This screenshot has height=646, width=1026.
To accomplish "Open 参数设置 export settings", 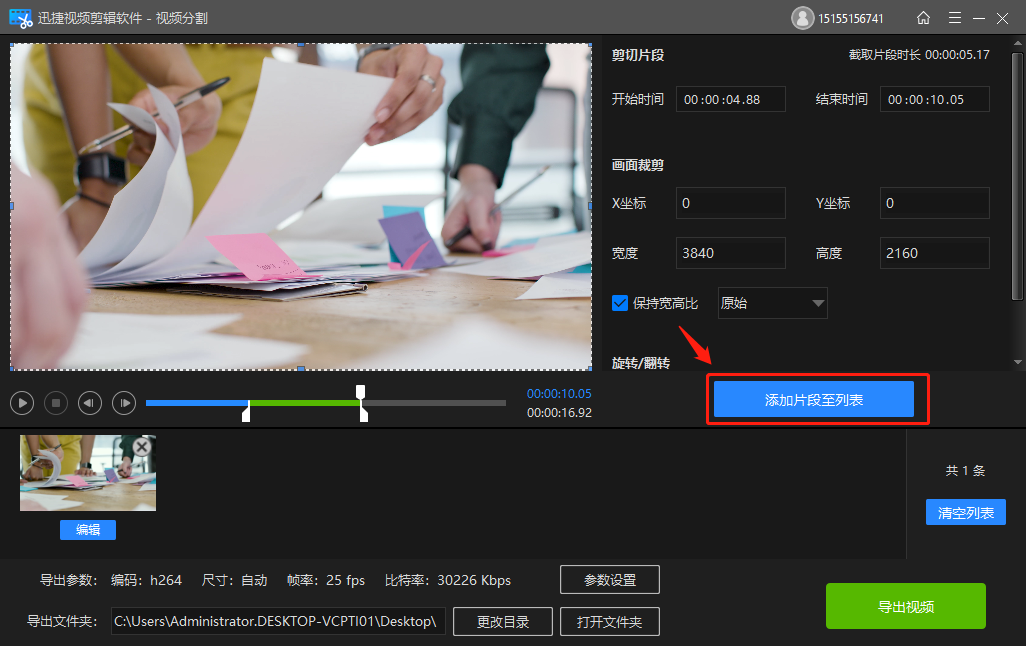I will [610, 580].
